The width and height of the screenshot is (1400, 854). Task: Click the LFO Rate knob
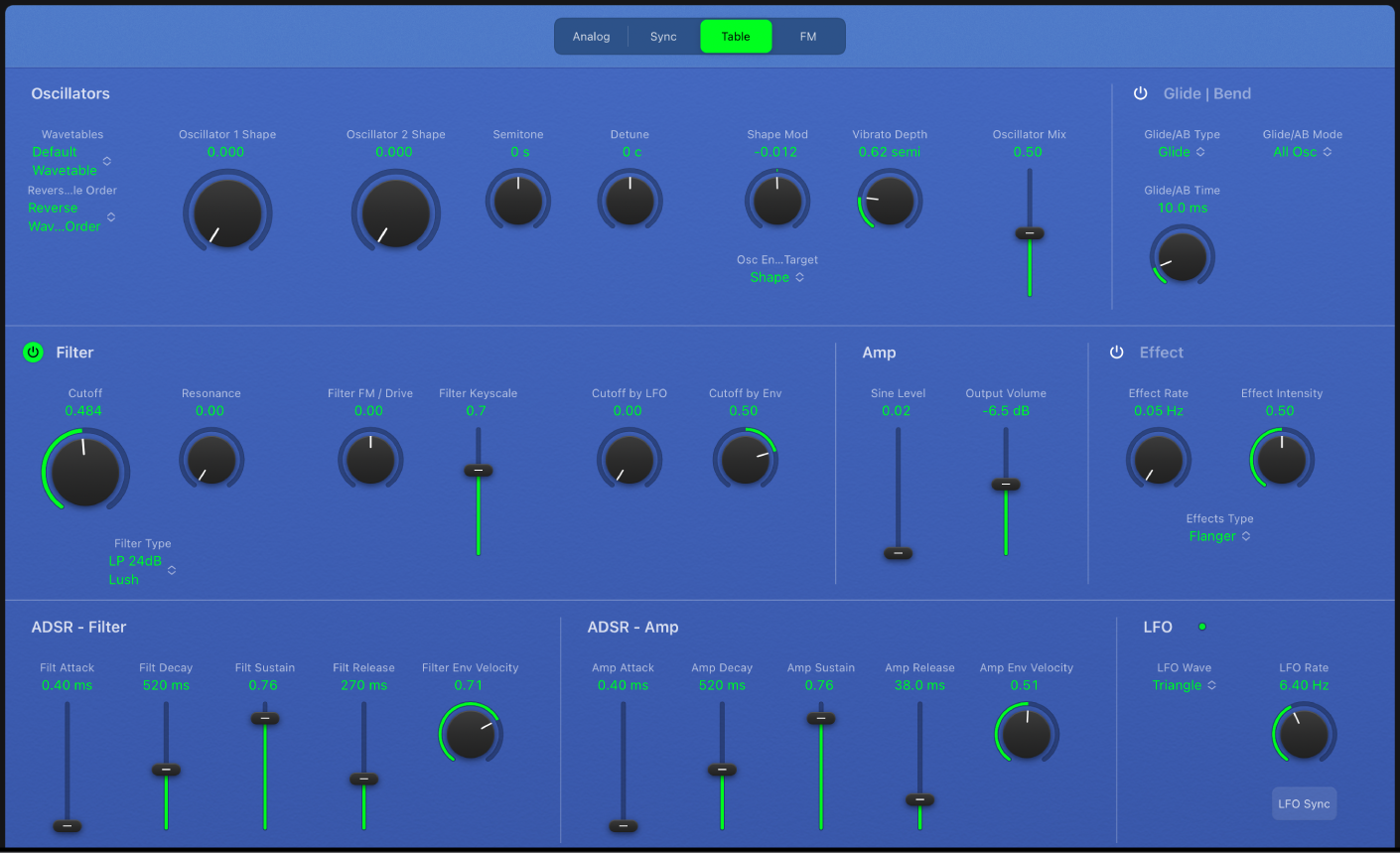click(x=1304, y=734)
